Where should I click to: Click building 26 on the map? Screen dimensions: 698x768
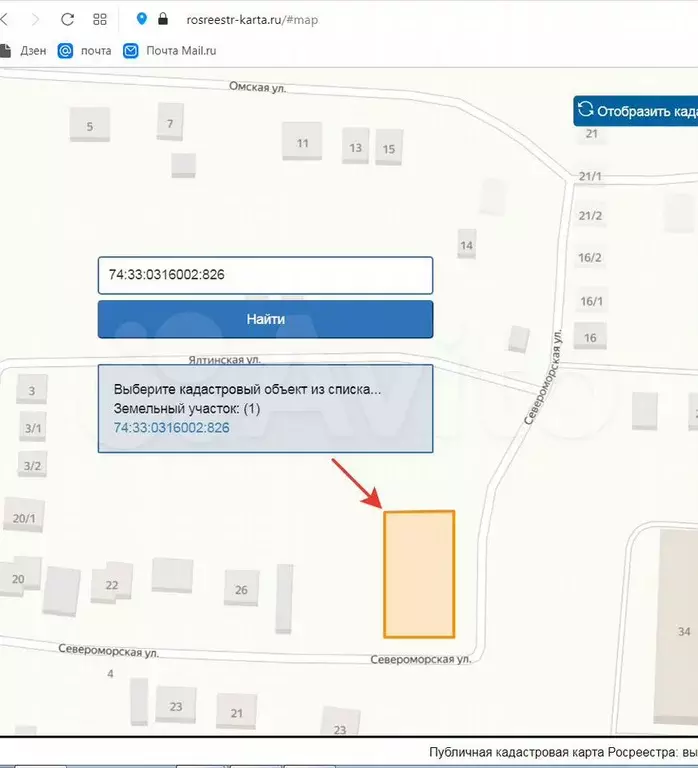241,589
